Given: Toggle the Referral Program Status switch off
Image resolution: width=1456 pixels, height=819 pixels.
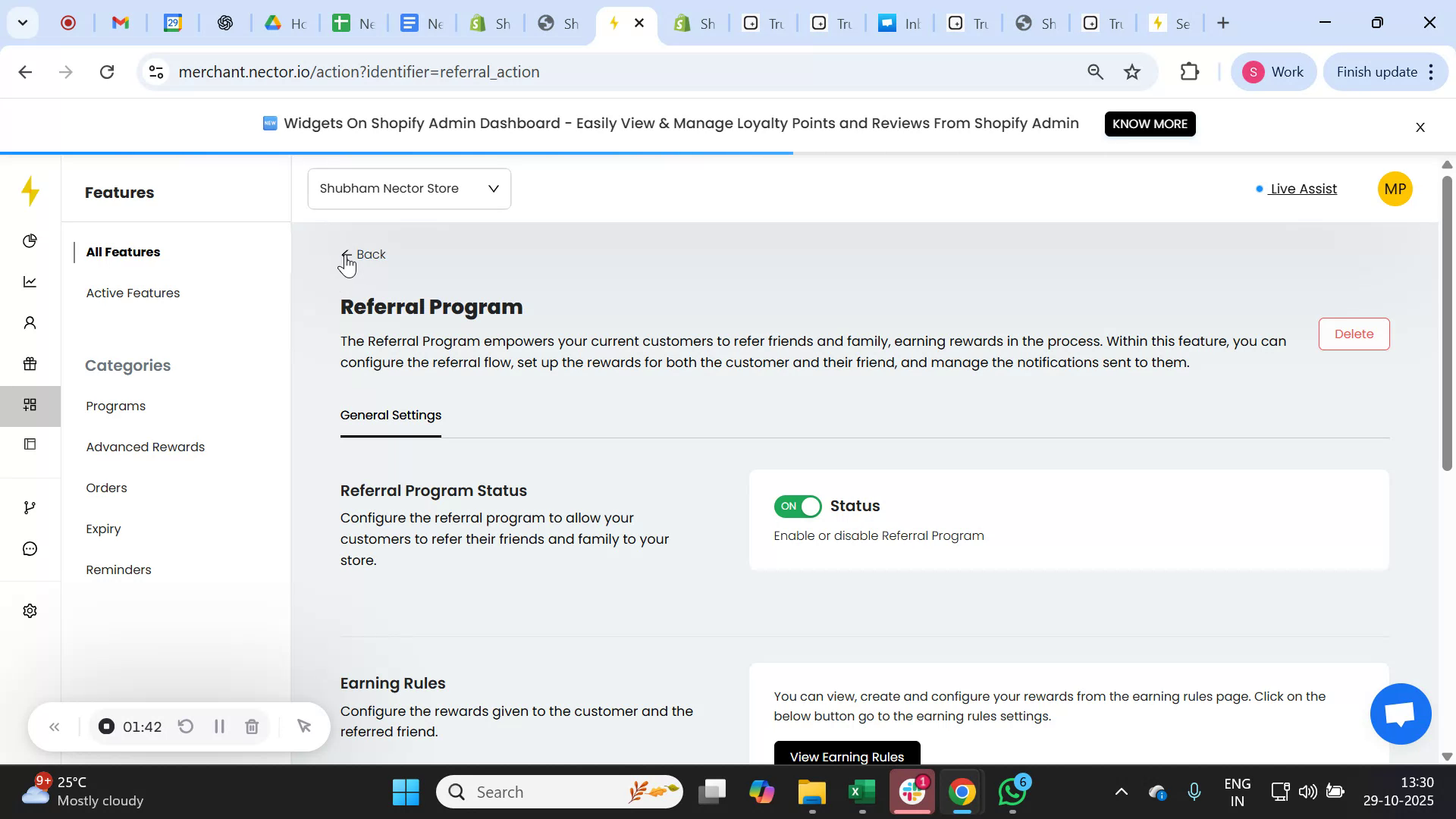Looking at the screenshot, I should pyautogui.click(x=798, y=506).
